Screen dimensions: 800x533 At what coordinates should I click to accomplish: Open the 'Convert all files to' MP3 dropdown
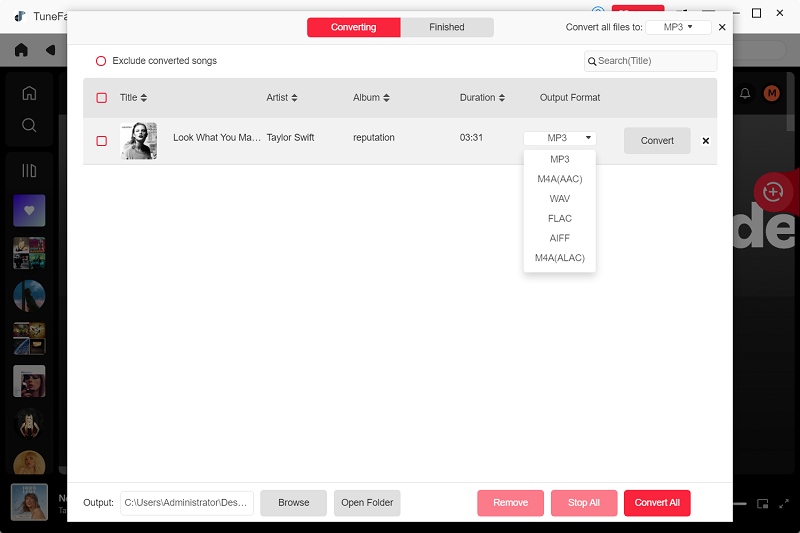pyautogui.click(x=678, y=27)
